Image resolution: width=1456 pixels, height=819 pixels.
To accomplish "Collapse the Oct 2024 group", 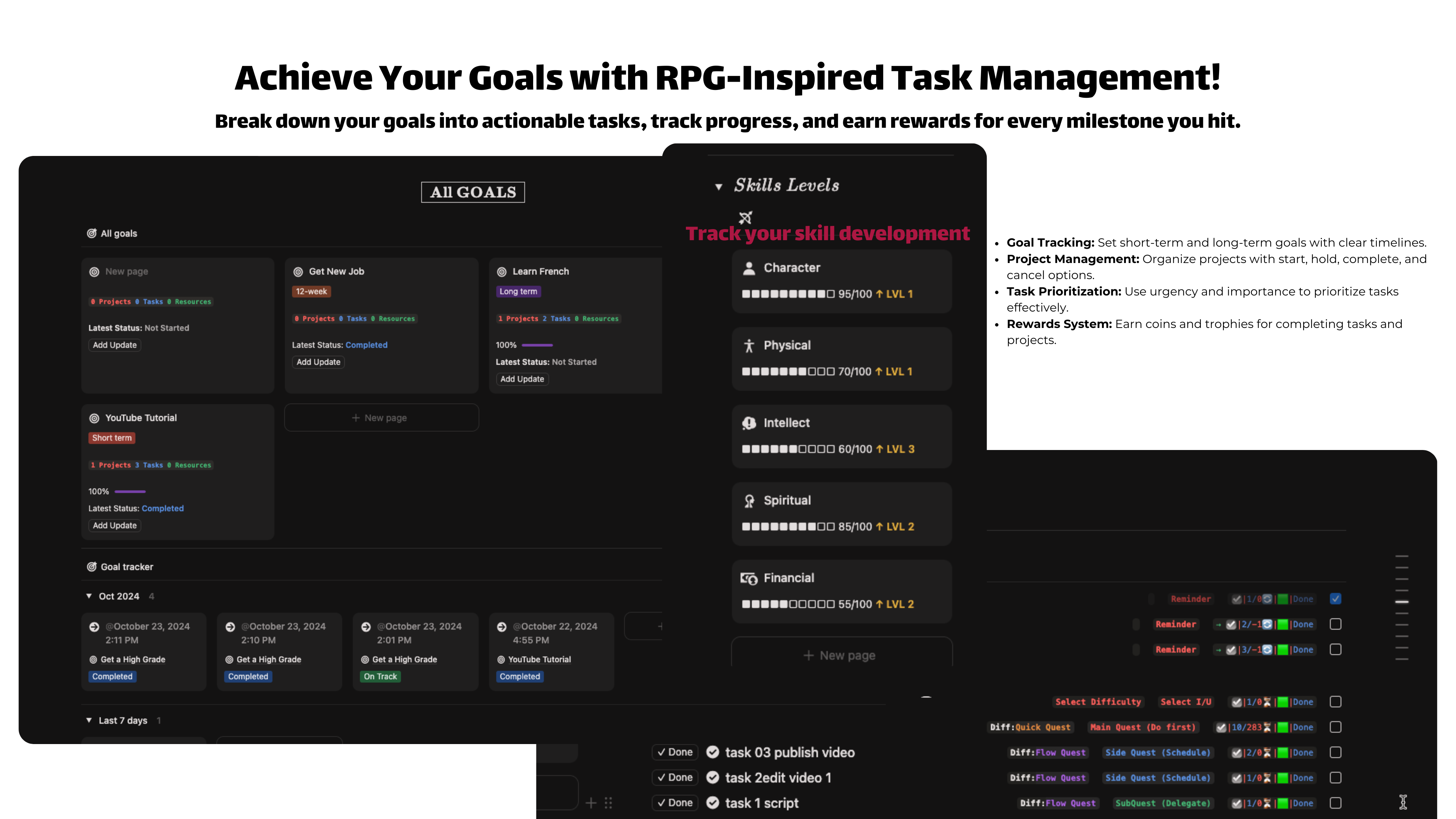I will [89, 596].
